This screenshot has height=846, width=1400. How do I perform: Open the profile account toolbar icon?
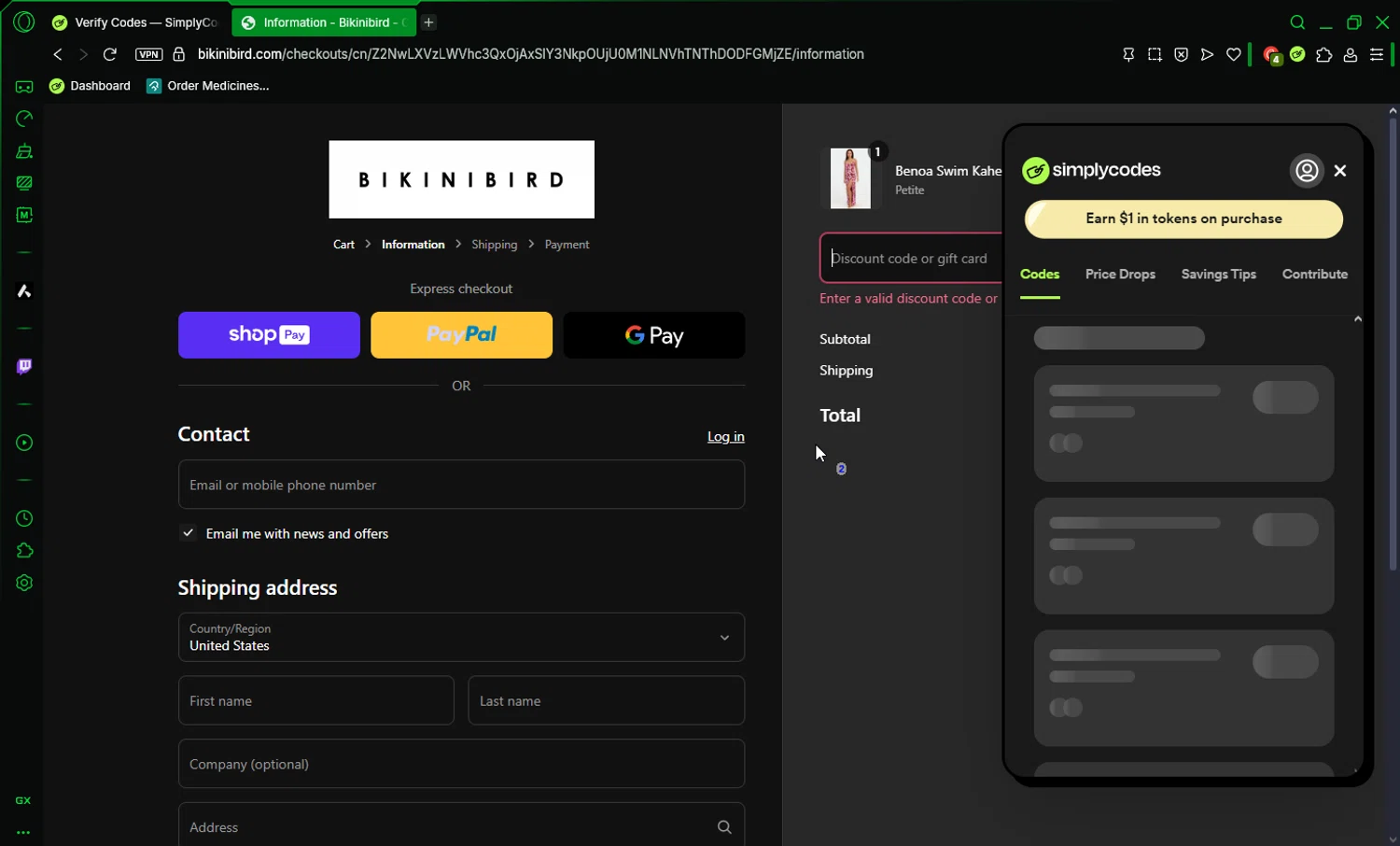1350,55
